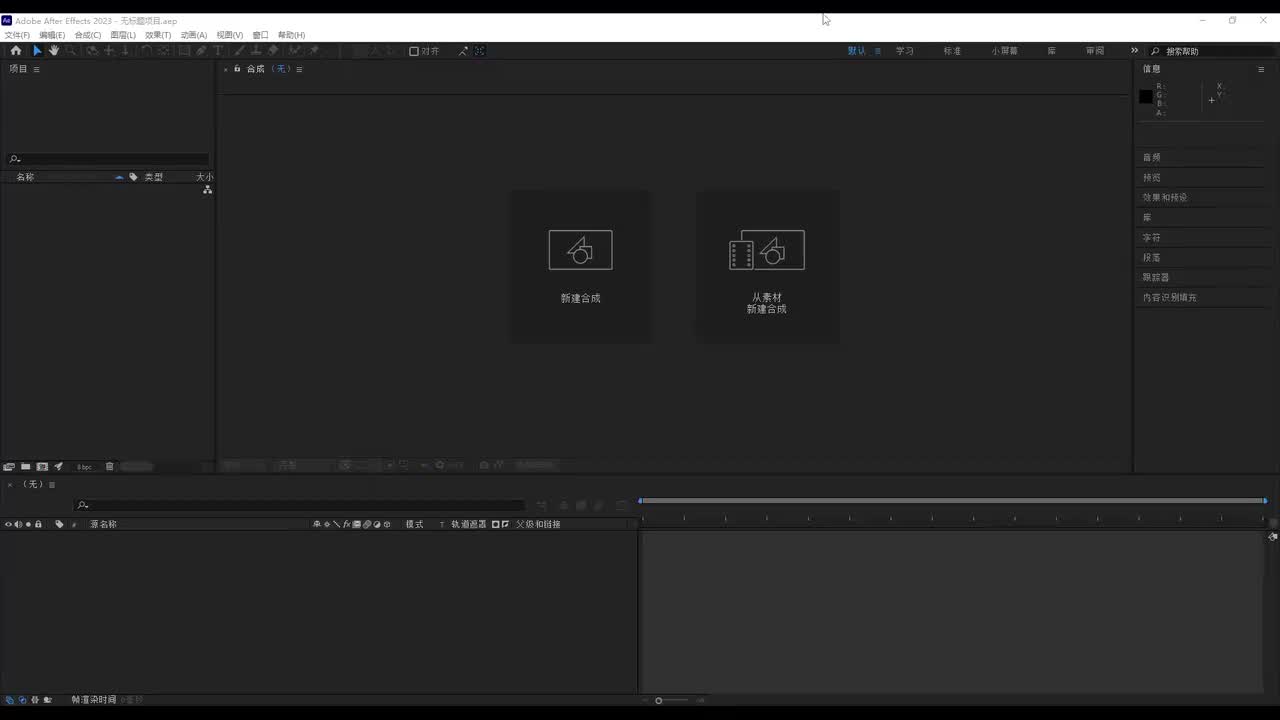Click the lock icon beside 合成 tab
1280x720 pixels.
coord(237,69)
